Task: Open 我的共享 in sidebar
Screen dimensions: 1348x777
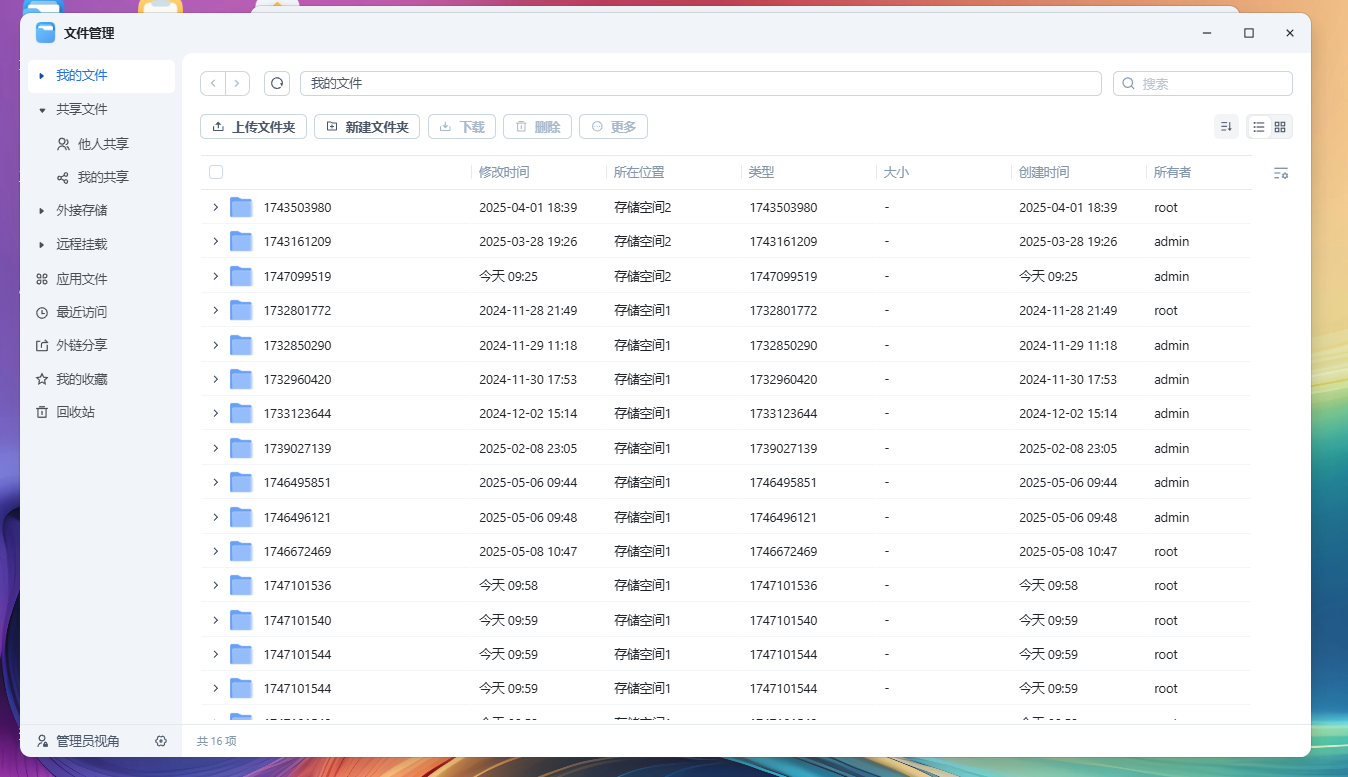Action: (x=101, y=177)
